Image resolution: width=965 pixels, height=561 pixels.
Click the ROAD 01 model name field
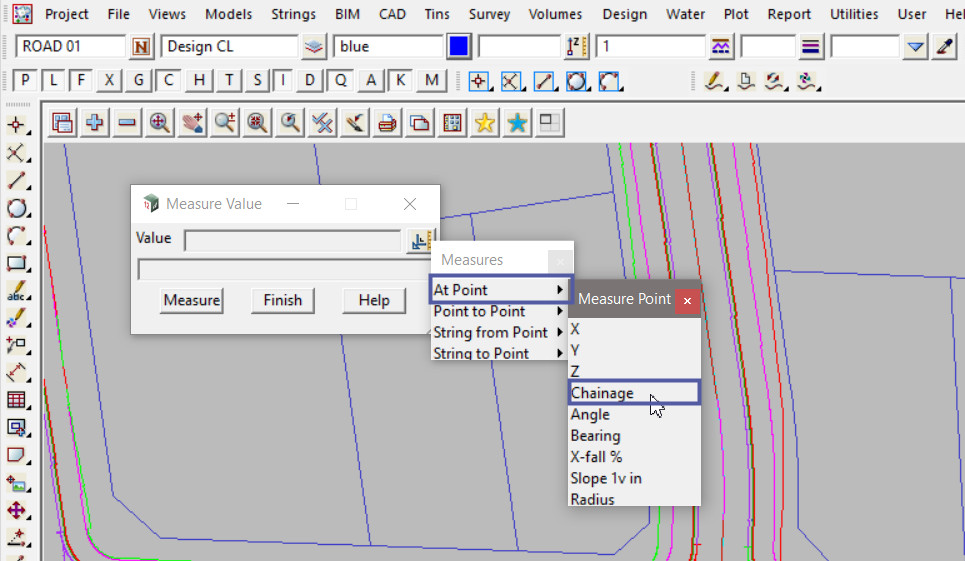71,47
